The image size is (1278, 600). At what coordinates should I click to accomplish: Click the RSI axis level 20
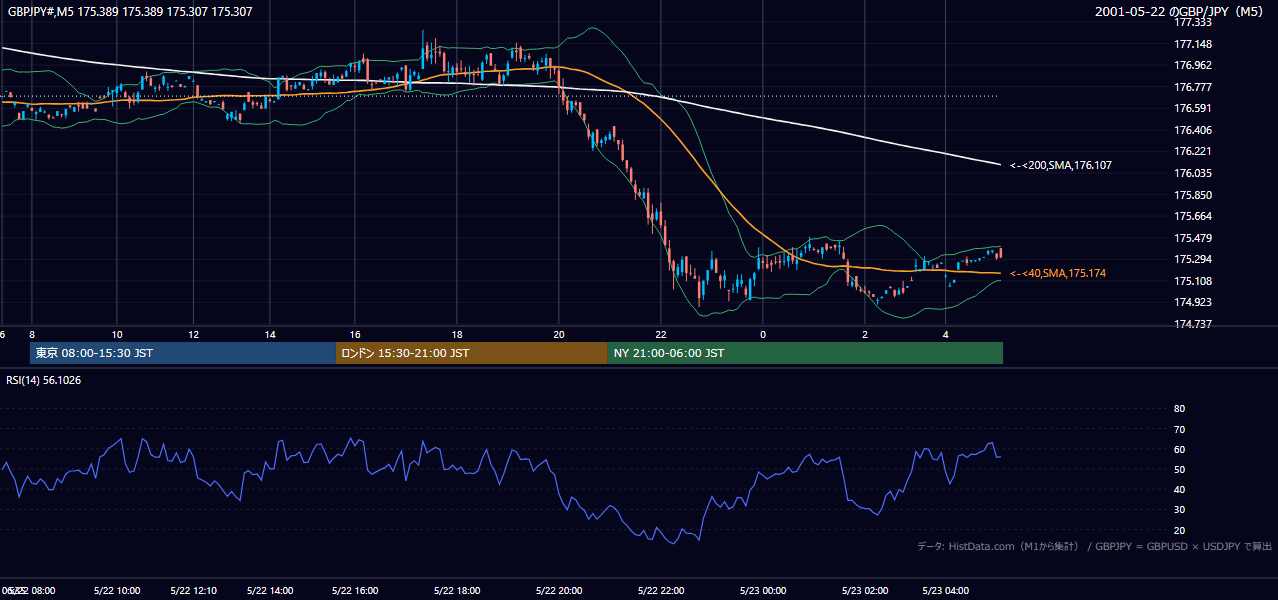point(1179,530)
